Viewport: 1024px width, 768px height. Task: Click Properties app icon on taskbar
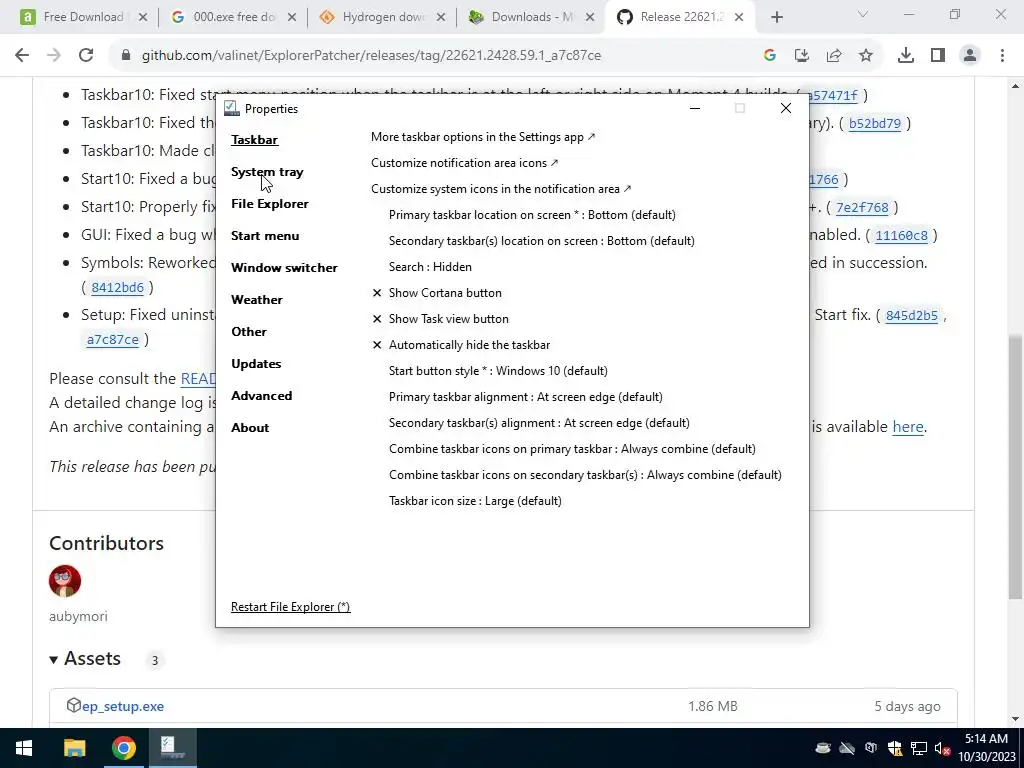pos(173,748)
